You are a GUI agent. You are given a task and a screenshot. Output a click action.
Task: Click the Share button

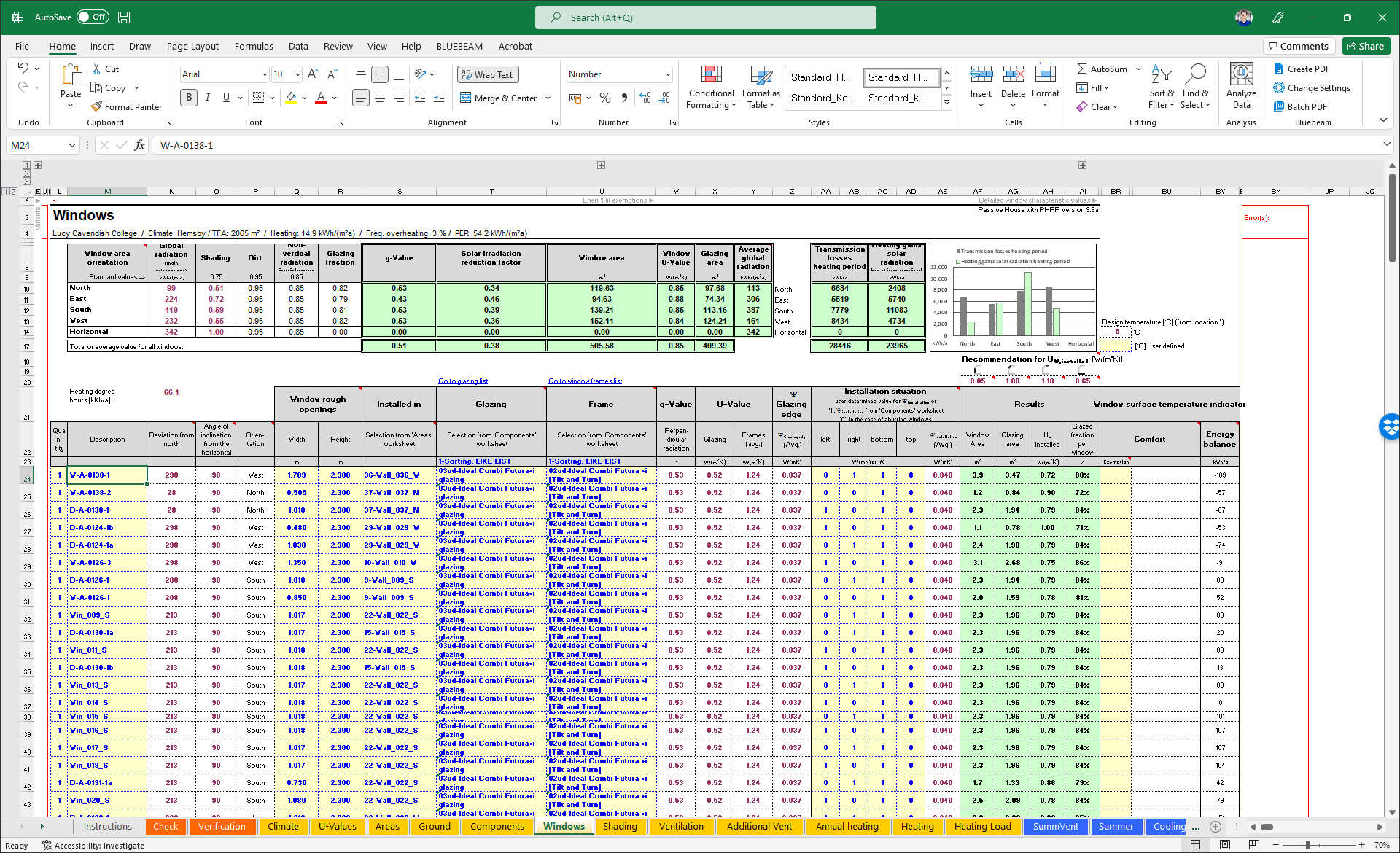pos(1366,46)
